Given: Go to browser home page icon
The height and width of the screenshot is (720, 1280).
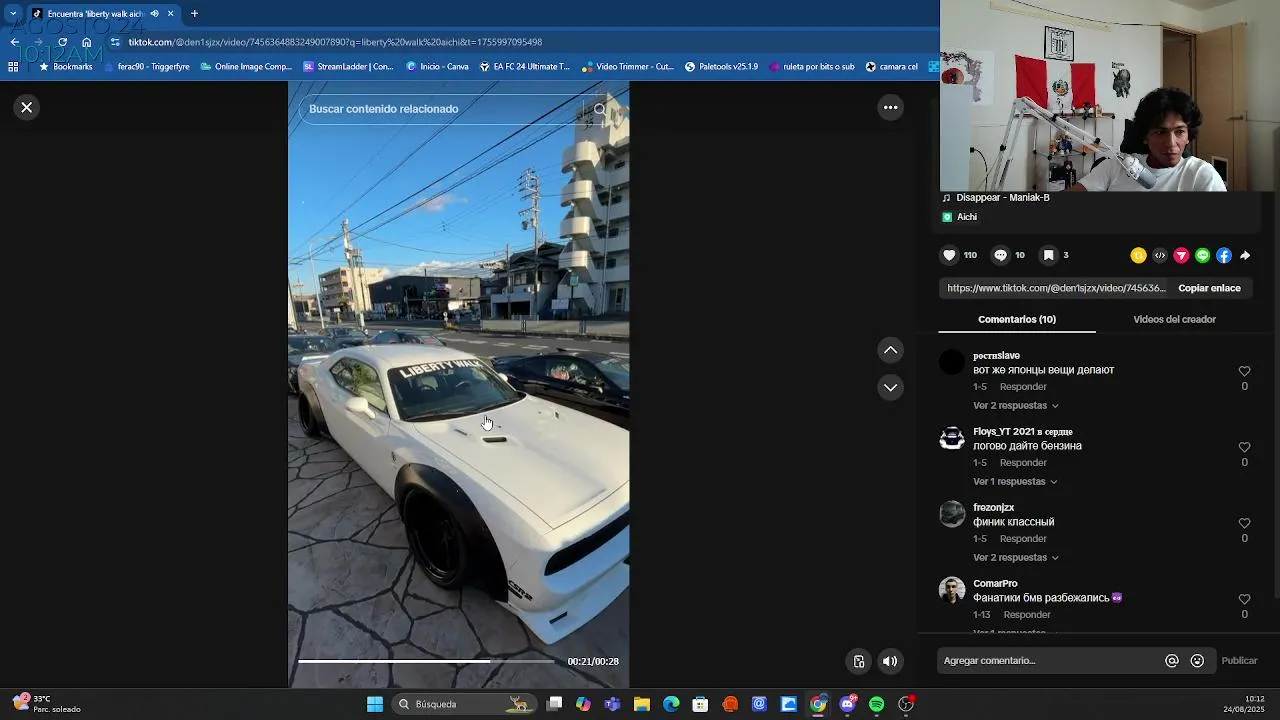Looking at the screenshot, I should [87, 42].
